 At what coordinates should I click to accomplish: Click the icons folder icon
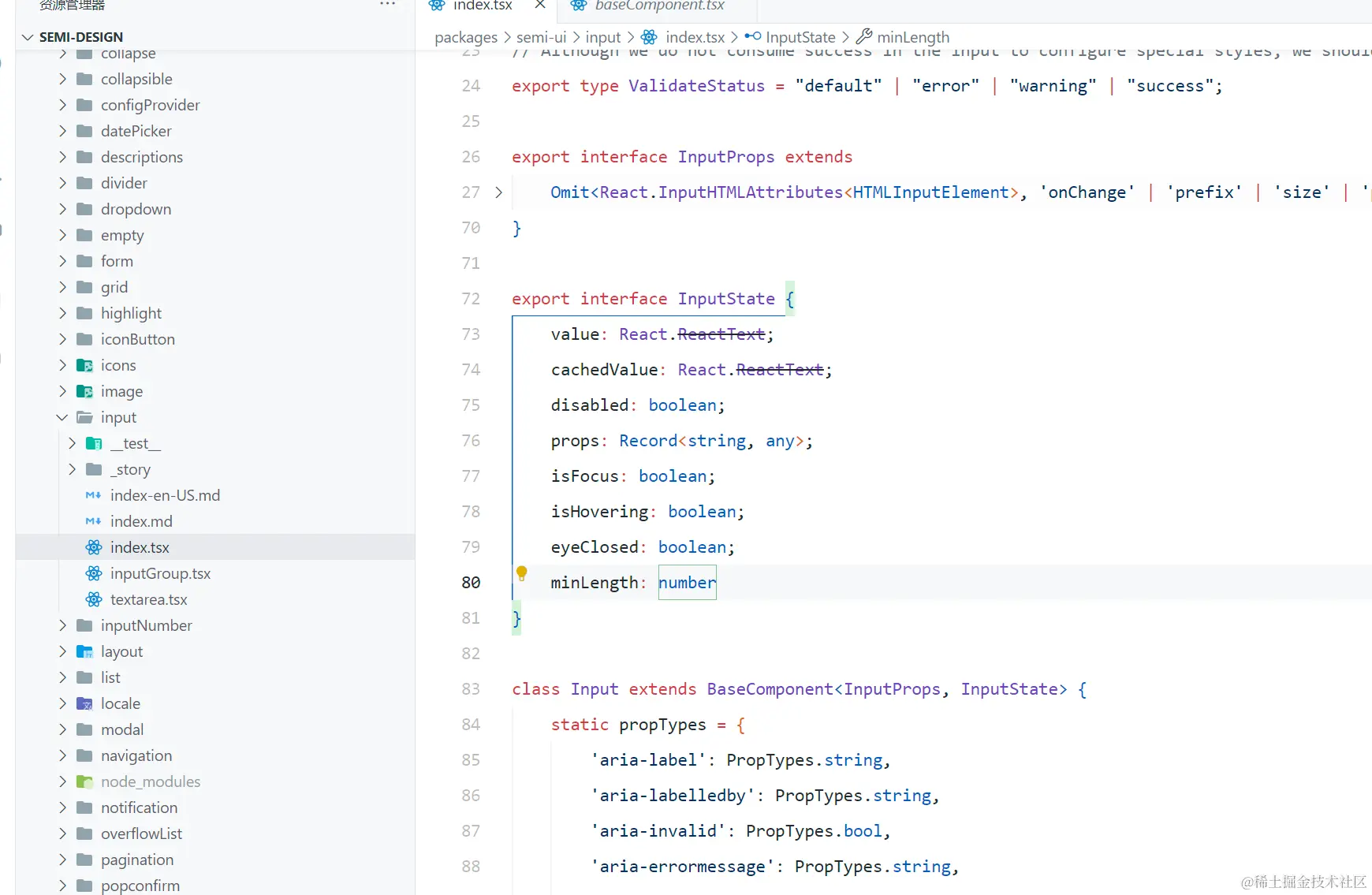[x=84, y=365]
